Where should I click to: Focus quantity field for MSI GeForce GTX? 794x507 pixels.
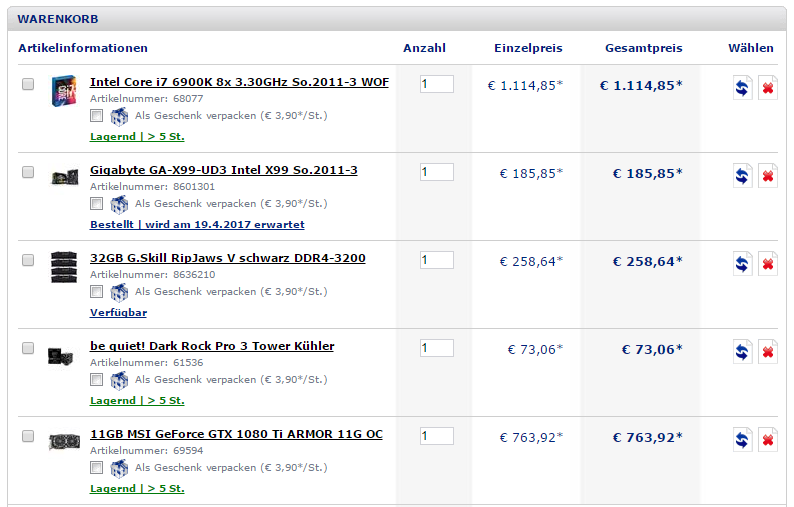click(x=436, y=436)
